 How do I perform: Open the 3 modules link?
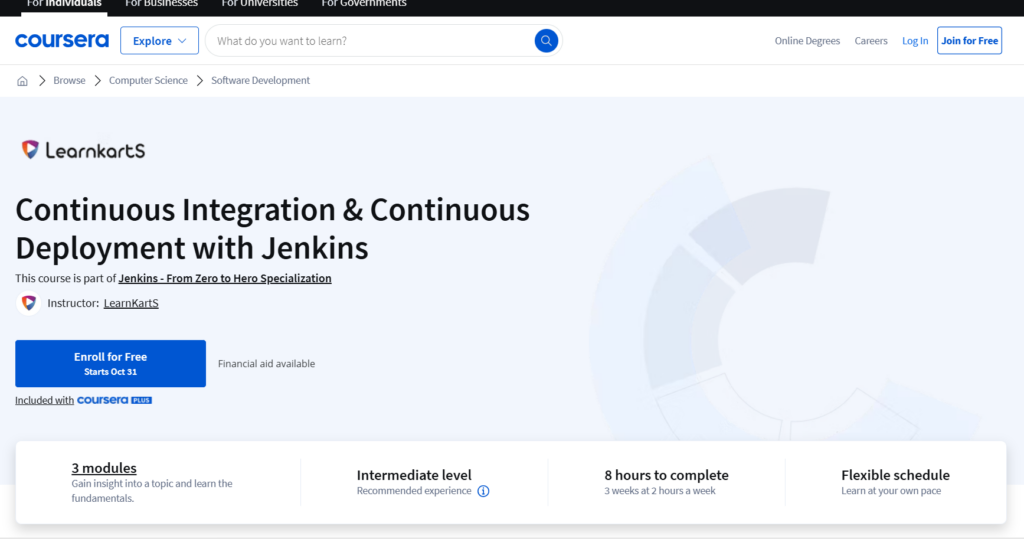pos(104,468)
